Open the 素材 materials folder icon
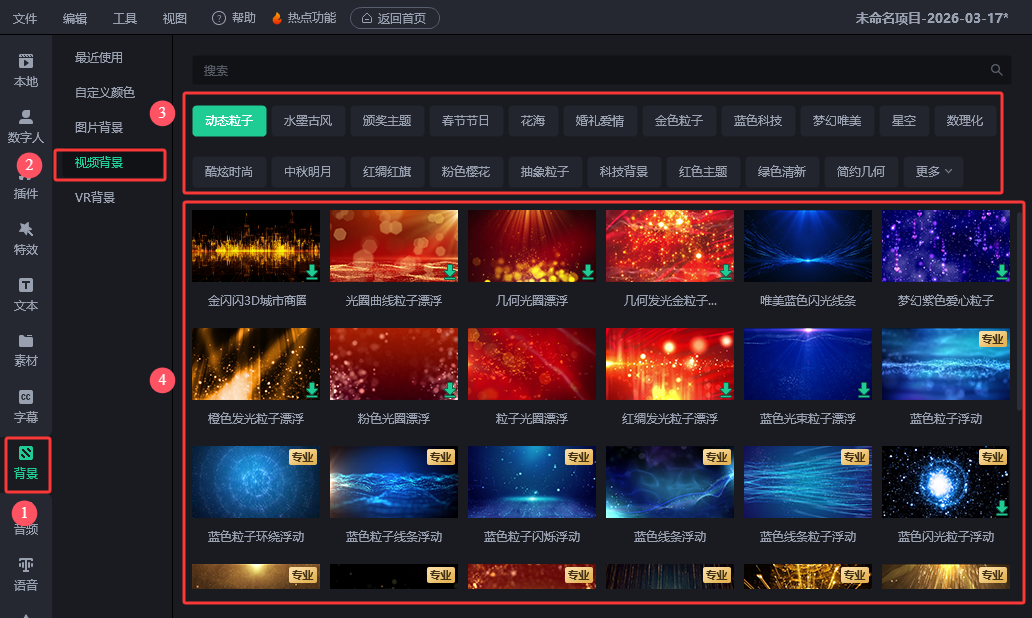The image size is (1032, 618). pyautogui.click(x=26, y=350)
